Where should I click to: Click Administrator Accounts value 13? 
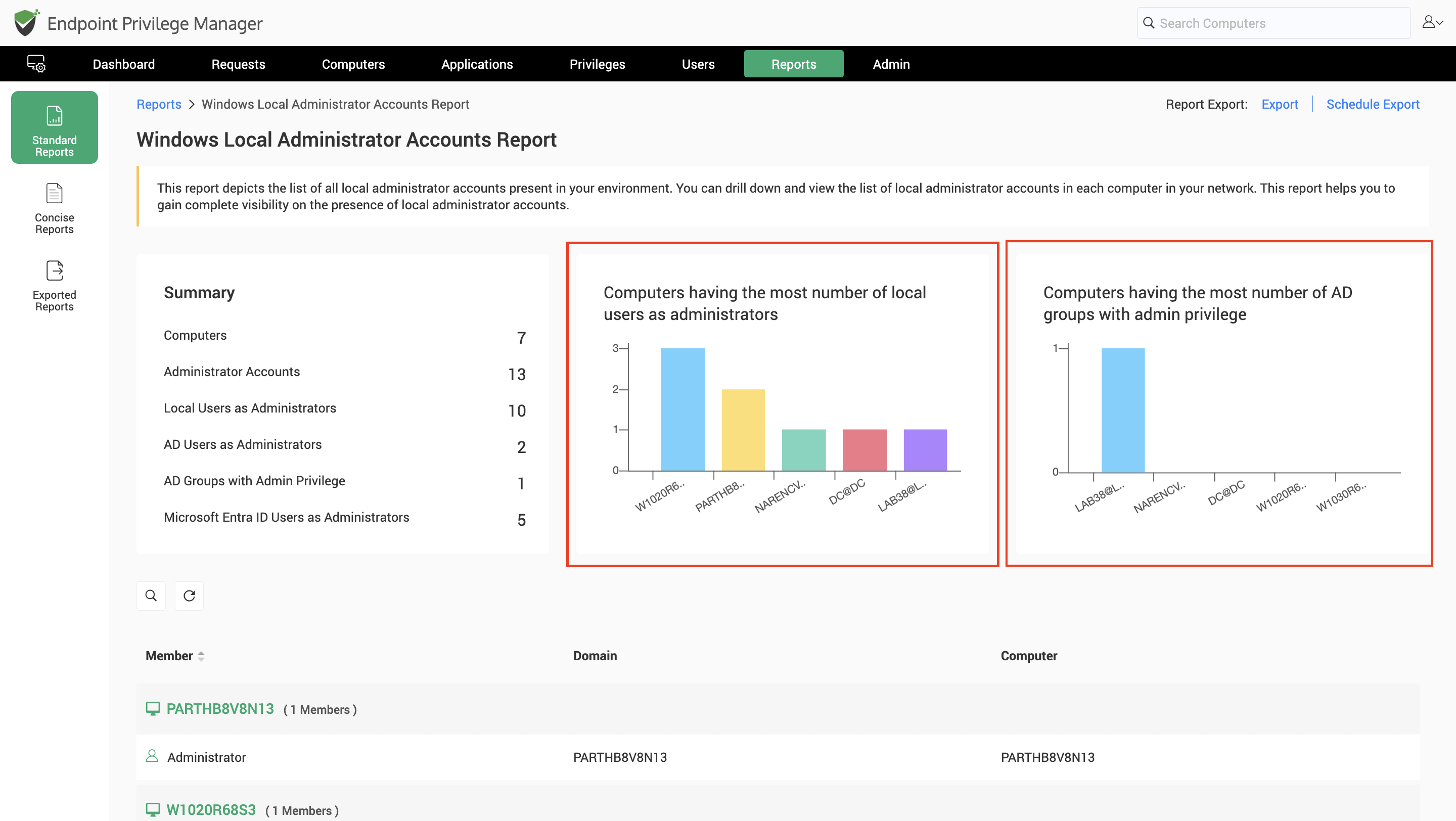[x=517, y=374]
